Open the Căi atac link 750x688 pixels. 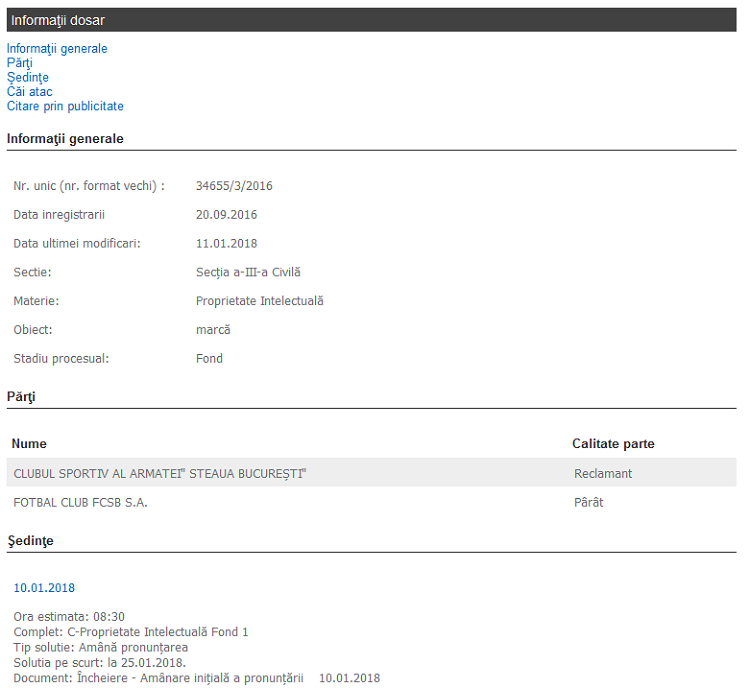30,92
